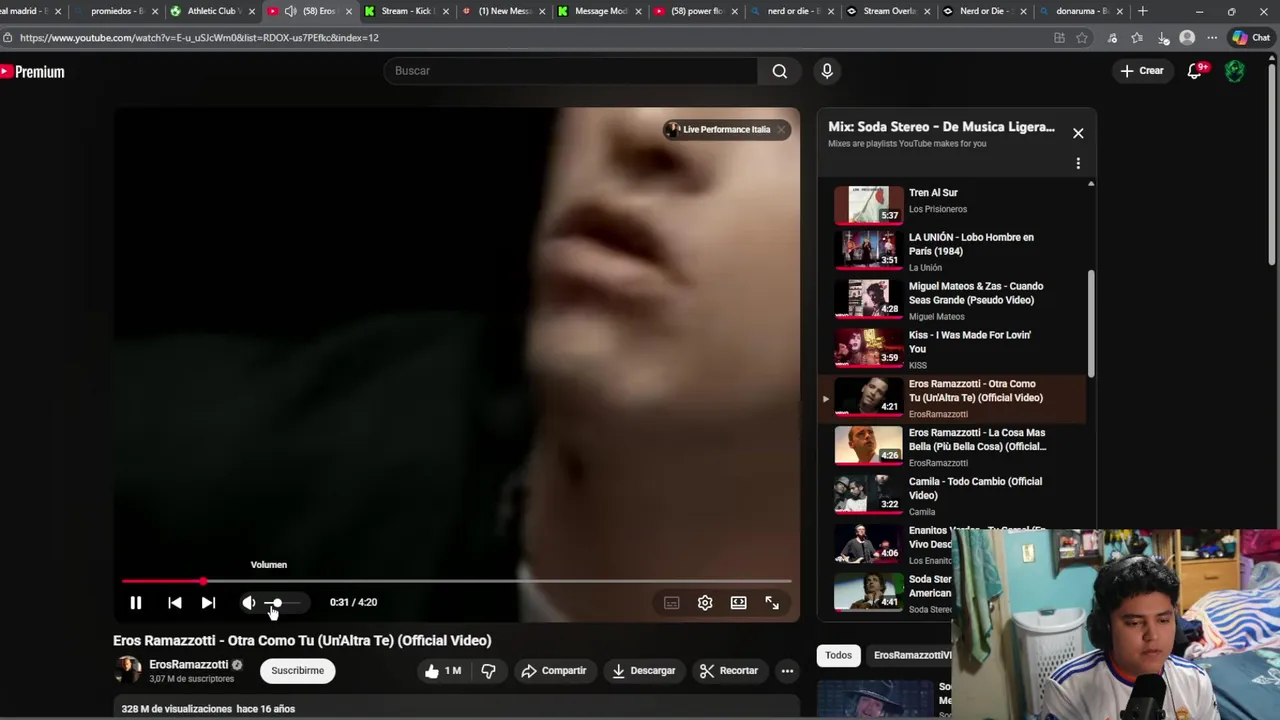This screenshot has width=1280, height=720.
Task: Select Miguel Mateos & Zas - Cuando Seas Grande
Action: tap(952, 300)
